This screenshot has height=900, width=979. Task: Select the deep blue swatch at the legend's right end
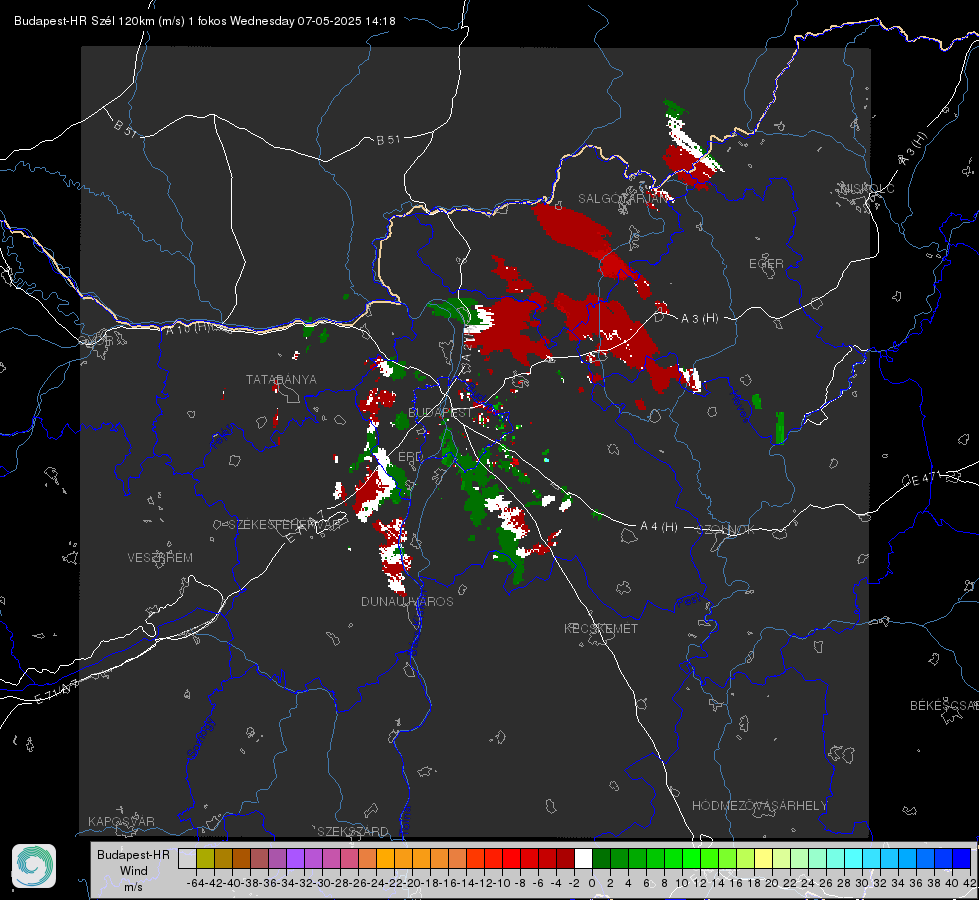coord(962,858)
